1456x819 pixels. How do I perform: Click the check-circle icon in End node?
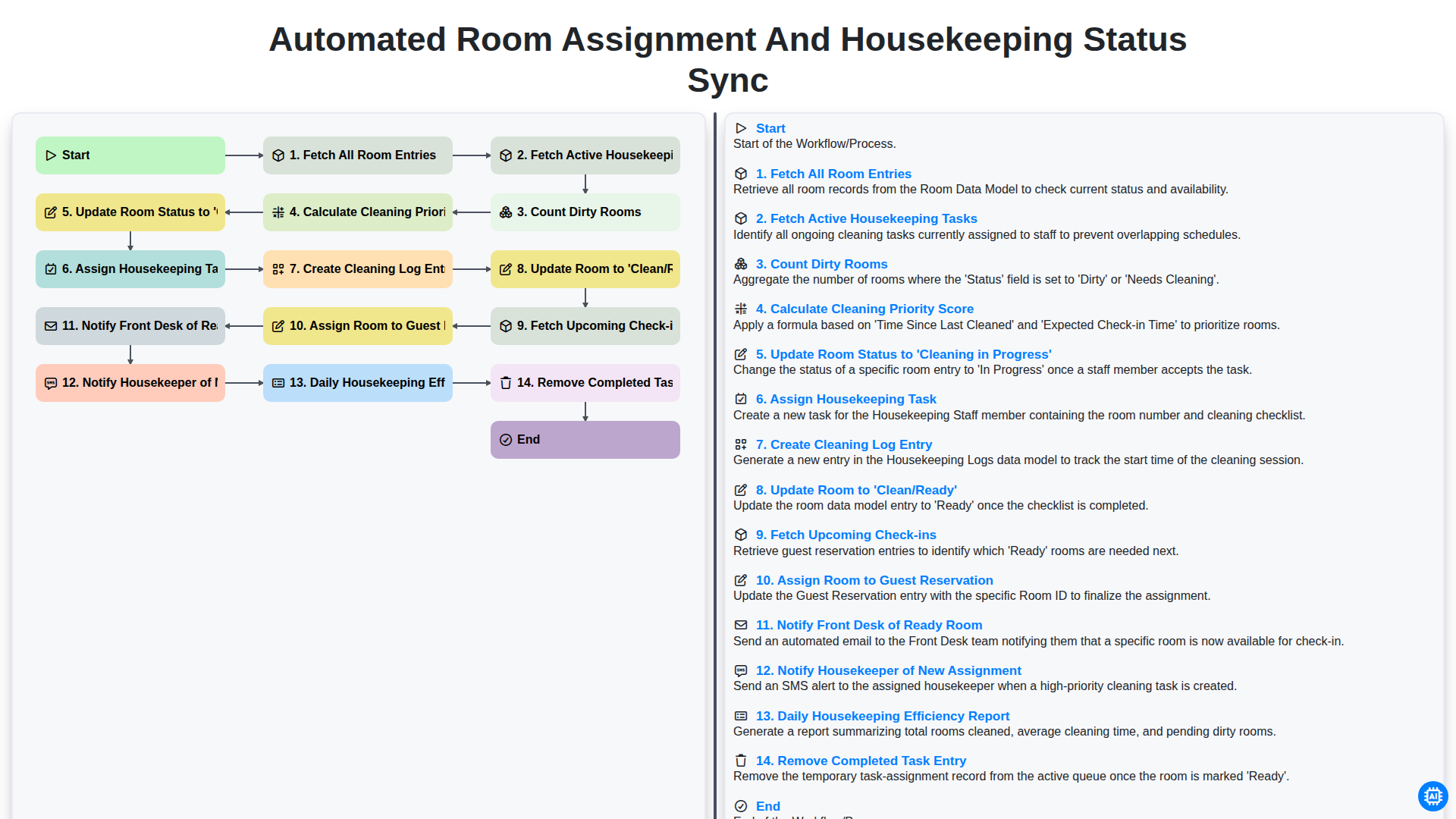point(506,440)
